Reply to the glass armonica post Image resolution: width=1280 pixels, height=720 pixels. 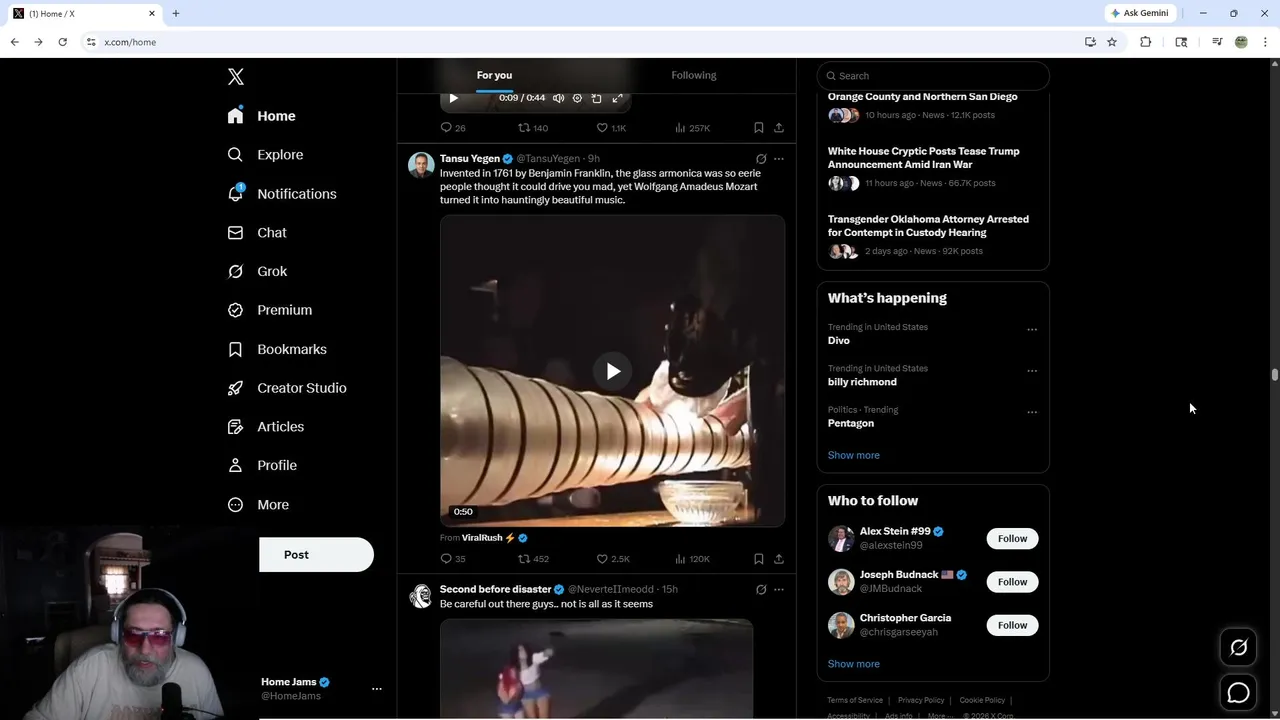pyautogui.click(x=453, y=559)
